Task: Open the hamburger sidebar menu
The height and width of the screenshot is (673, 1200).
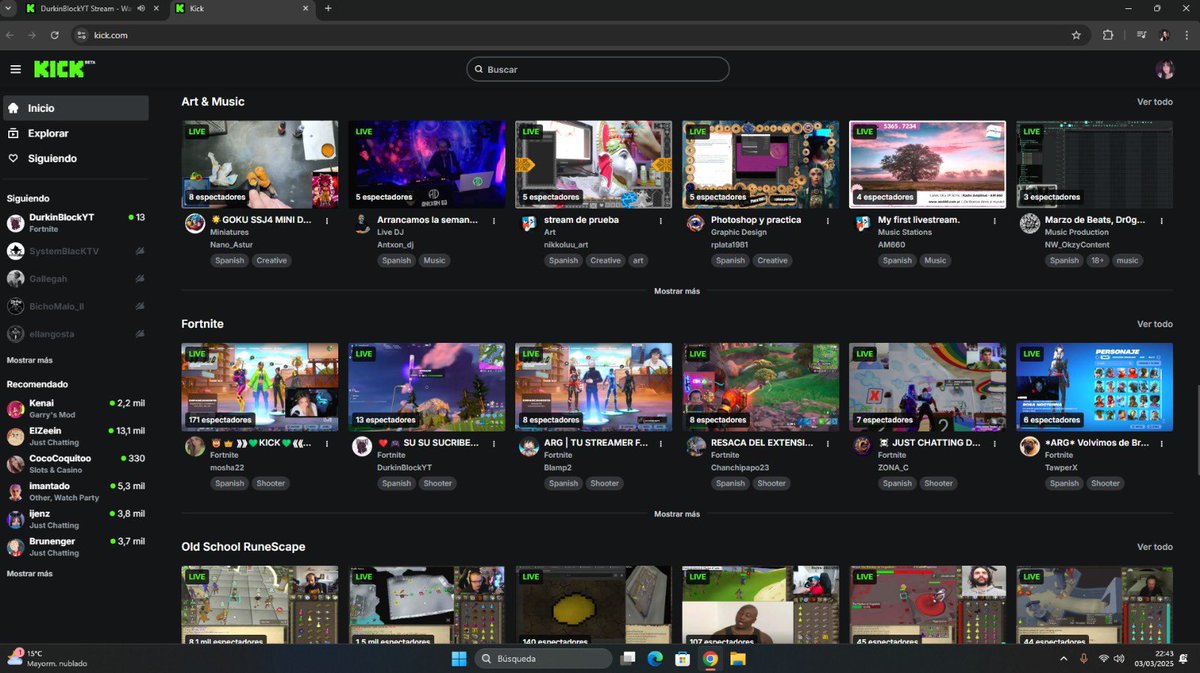Action: [x=15, y=69]
